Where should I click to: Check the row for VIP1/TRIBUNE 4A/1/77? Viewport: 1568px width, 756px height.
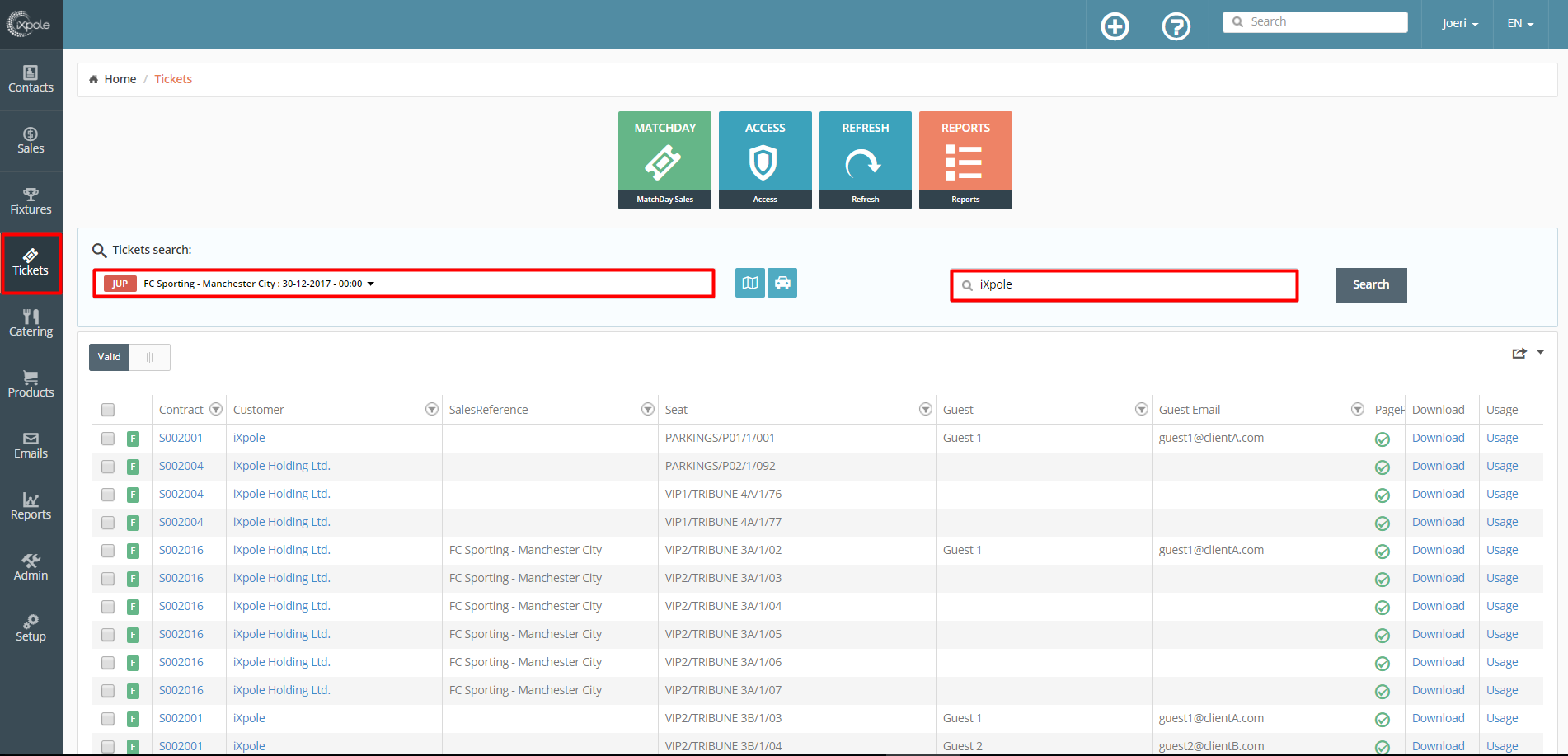[108, 523]
